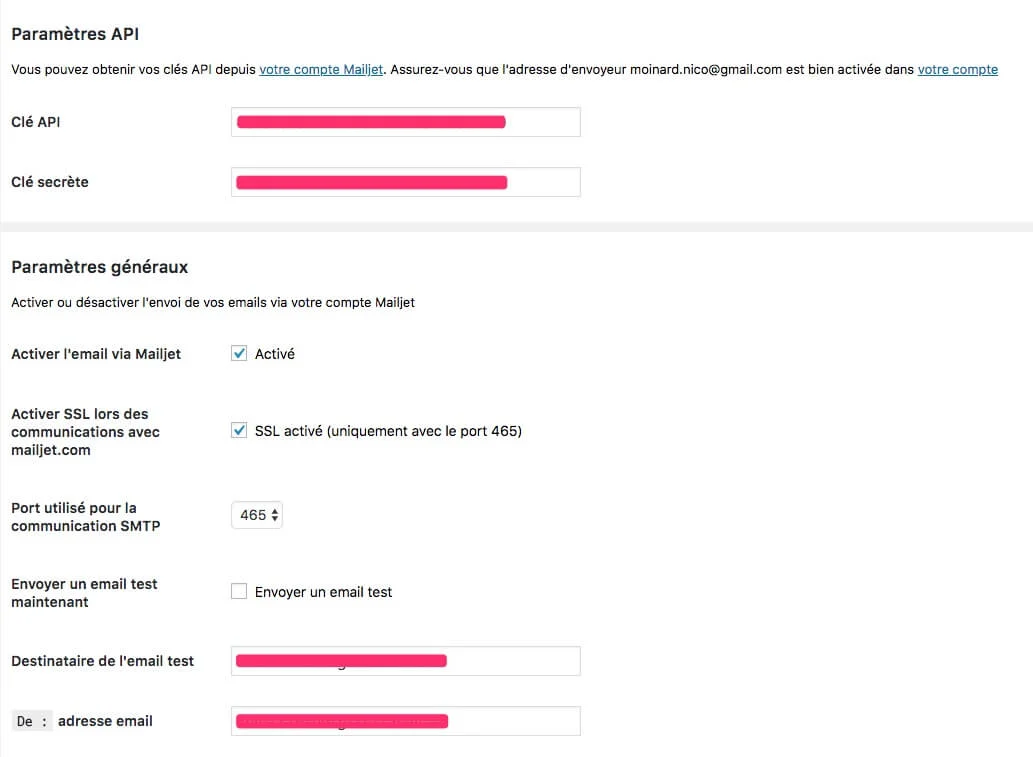Viewport: 1033px width, 757px height.
Task: Click the 'Clé API' field label
Action: point(36,122)
